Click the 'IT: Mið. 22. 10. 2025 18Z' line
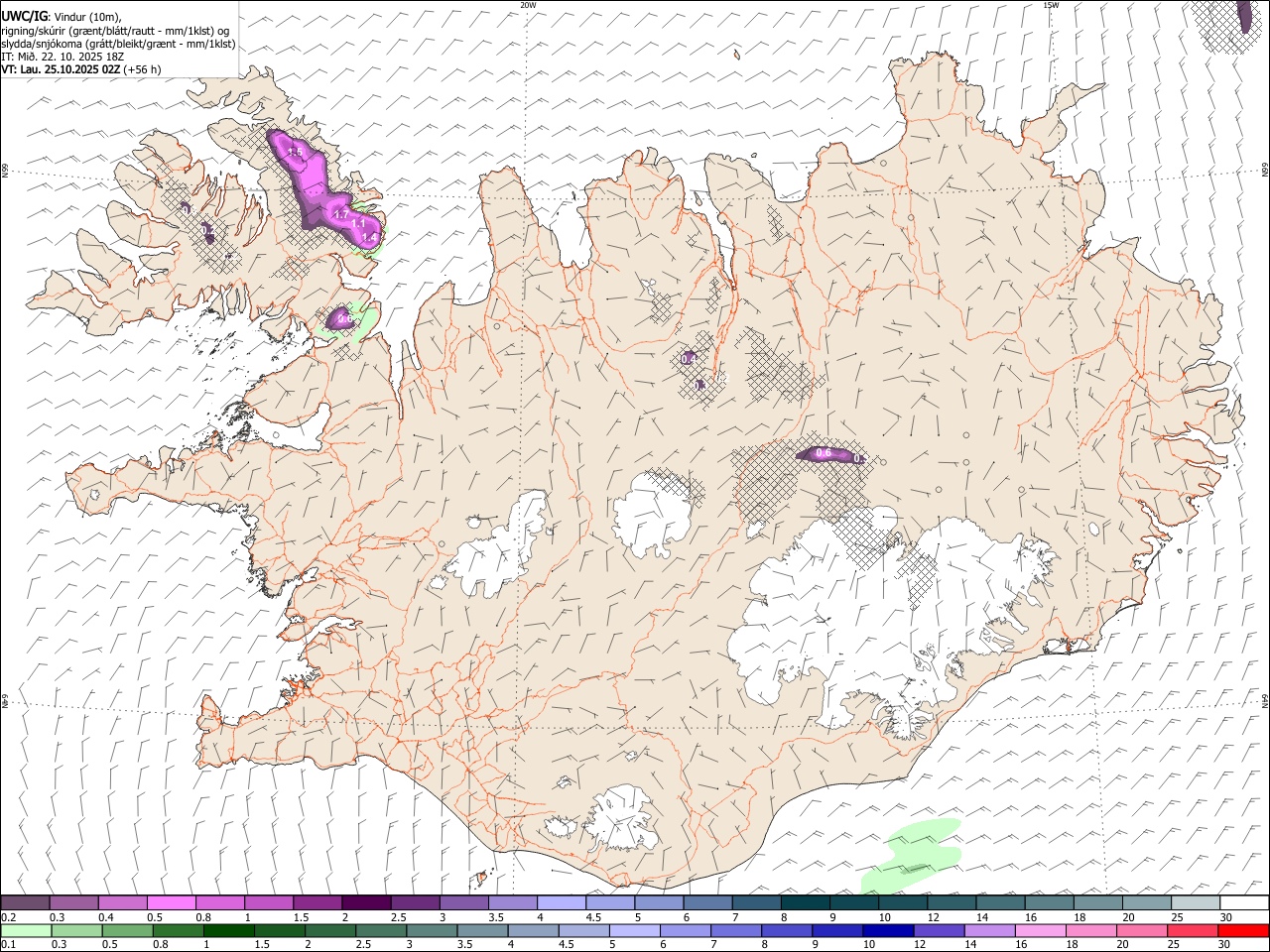This screenshot has height=952, width=1270. point(63,57)
